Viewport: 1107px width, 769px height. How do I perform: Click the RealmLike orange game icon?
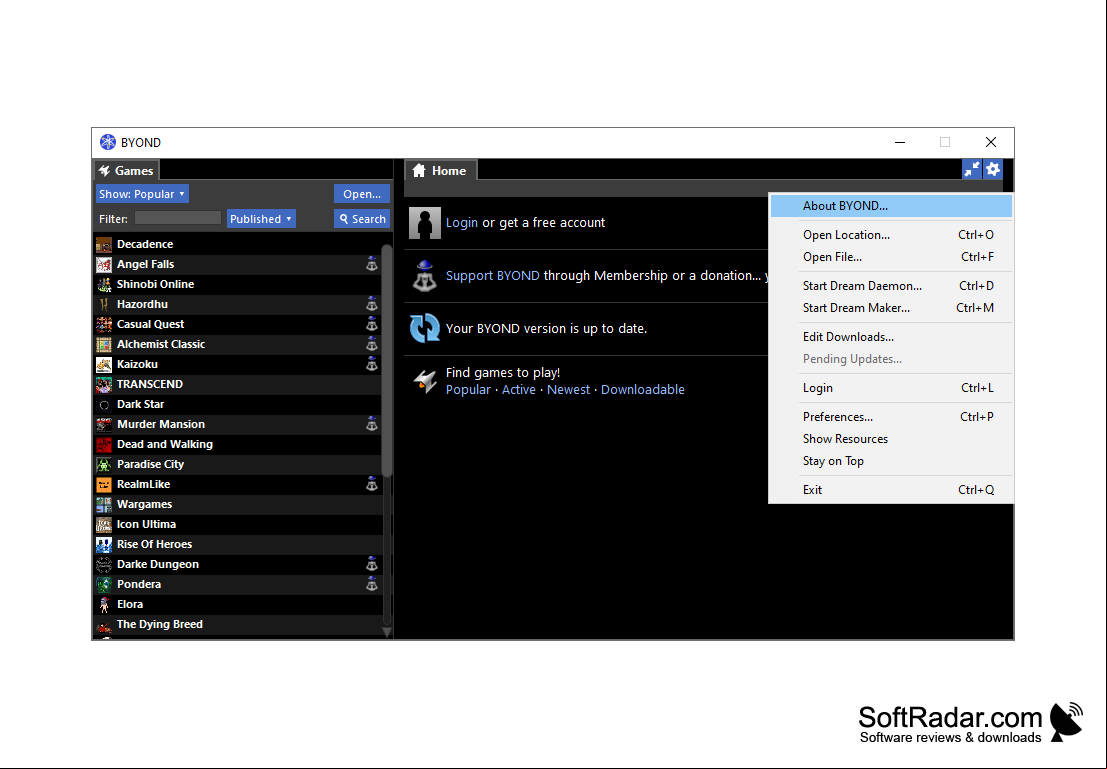tap(104, 485)
